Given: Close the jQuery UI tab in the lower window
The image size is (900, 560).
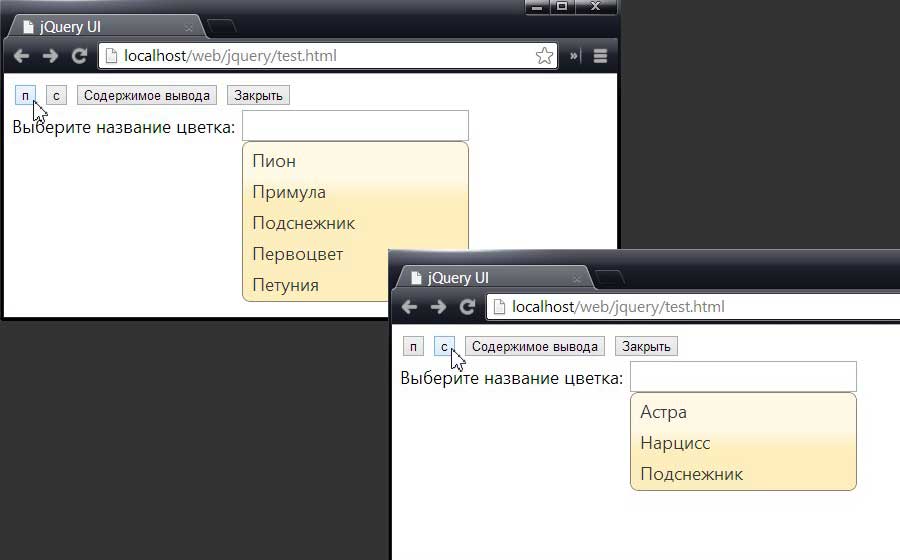Looking at the screenshot, I should tap(576, 278).
